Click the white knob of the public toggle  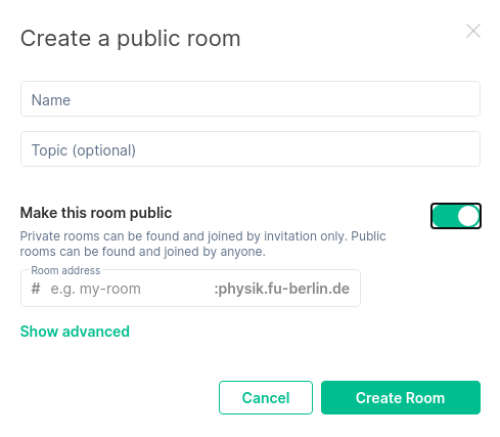tap(468, 216)
